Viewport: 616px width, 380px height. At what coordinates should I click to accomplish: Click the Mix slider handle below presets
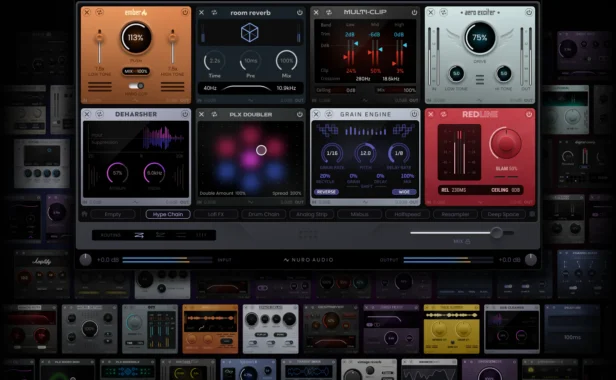point(497,233)
